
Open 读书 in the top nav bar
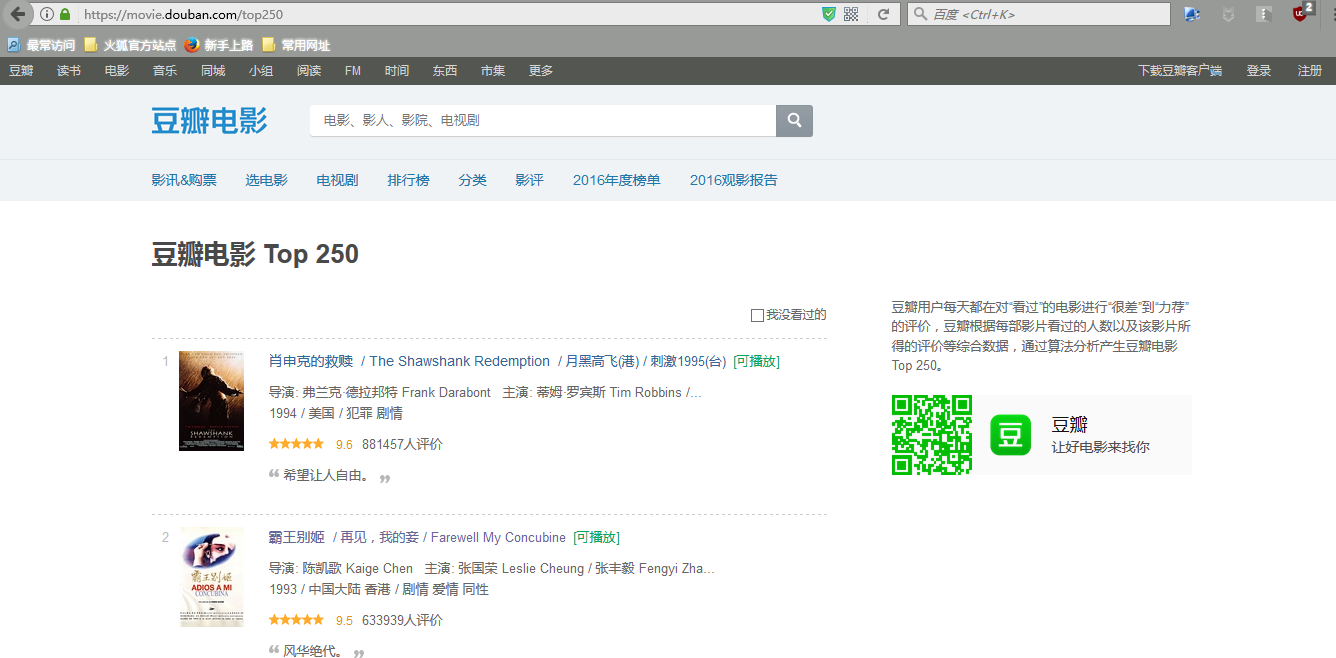69,71
